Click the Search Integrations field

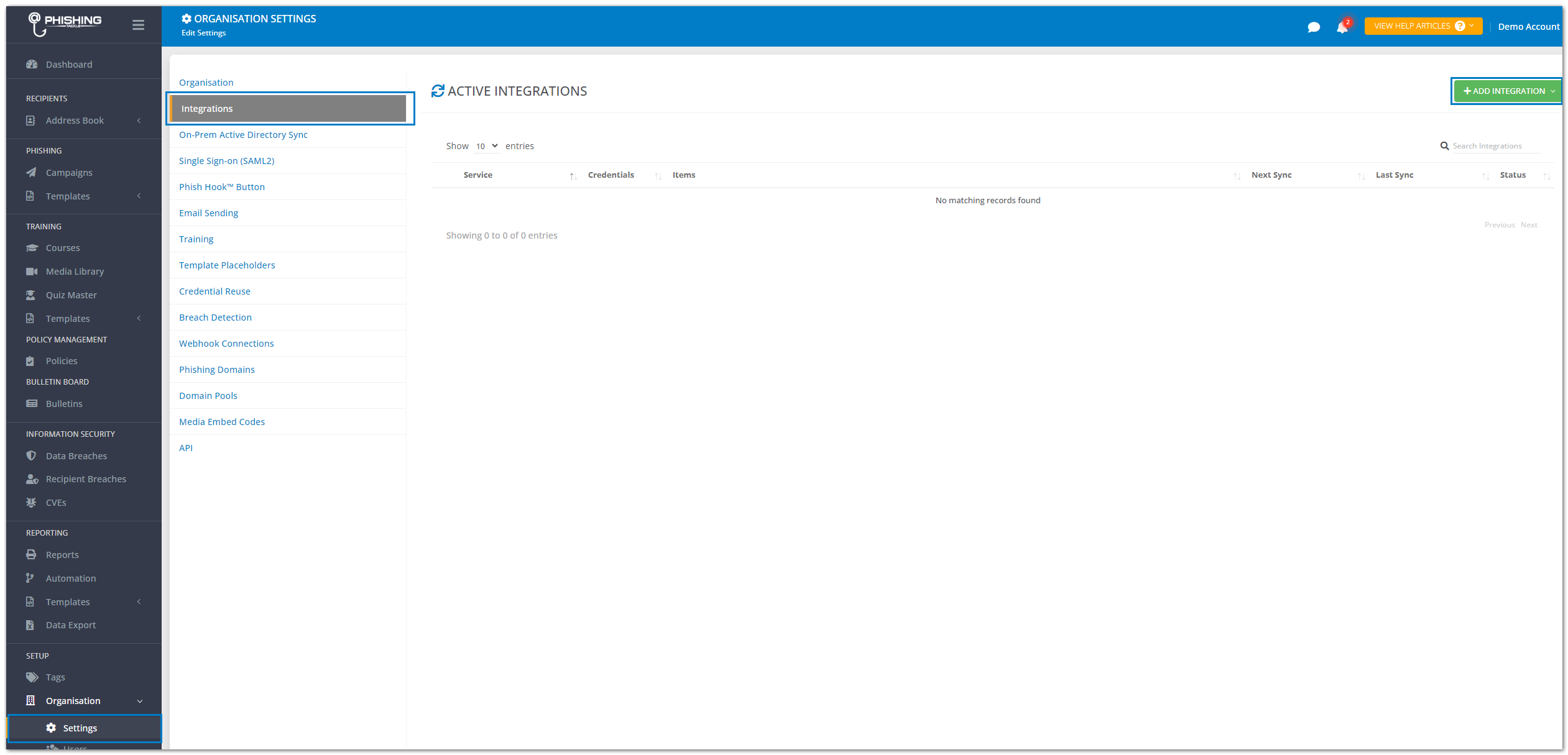point(1495,146)
